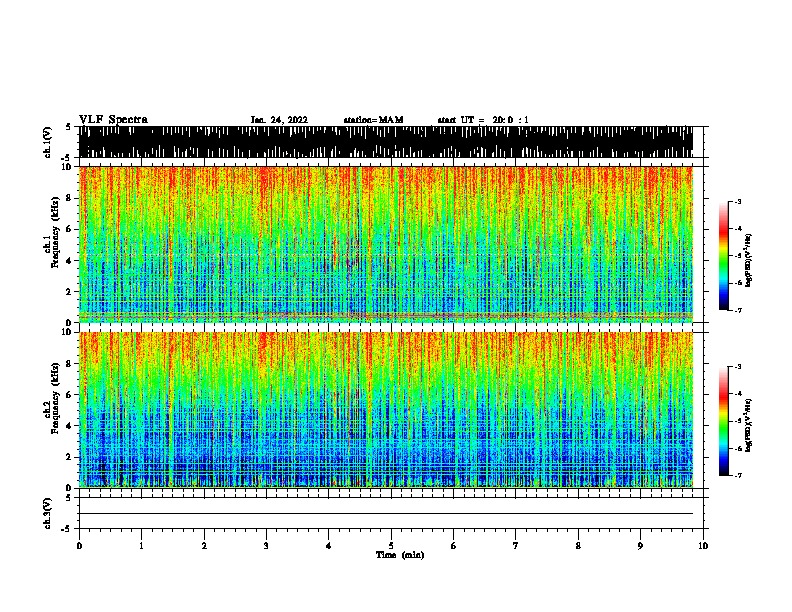Click time axis tick label '2'
Screen dimensions: 792x612
(204, 546)
